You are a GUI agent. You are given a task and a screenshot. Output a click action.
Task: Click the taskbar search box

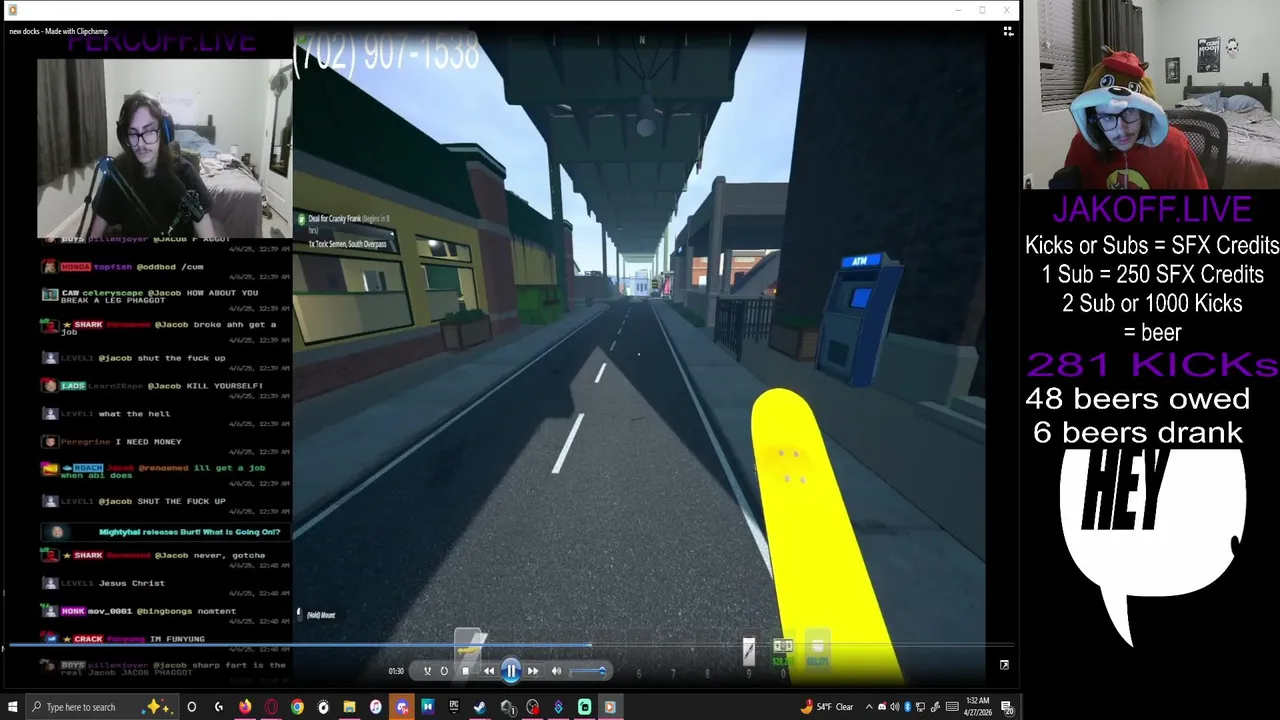coord(100,707)
